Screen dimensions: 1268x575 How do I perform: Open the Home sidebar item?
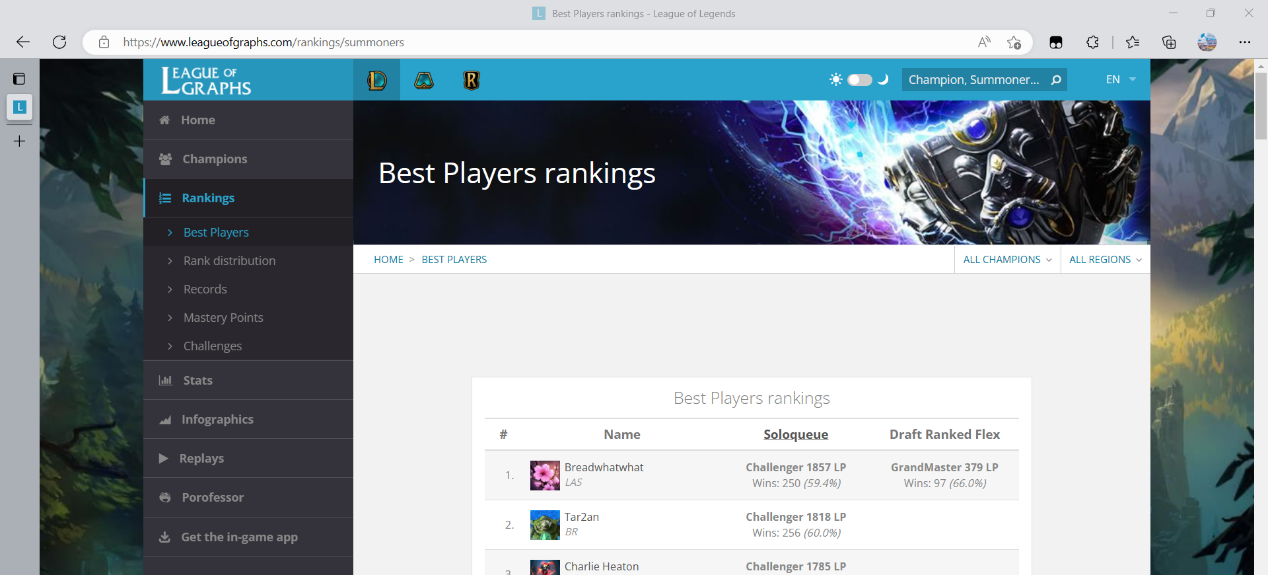248,120
